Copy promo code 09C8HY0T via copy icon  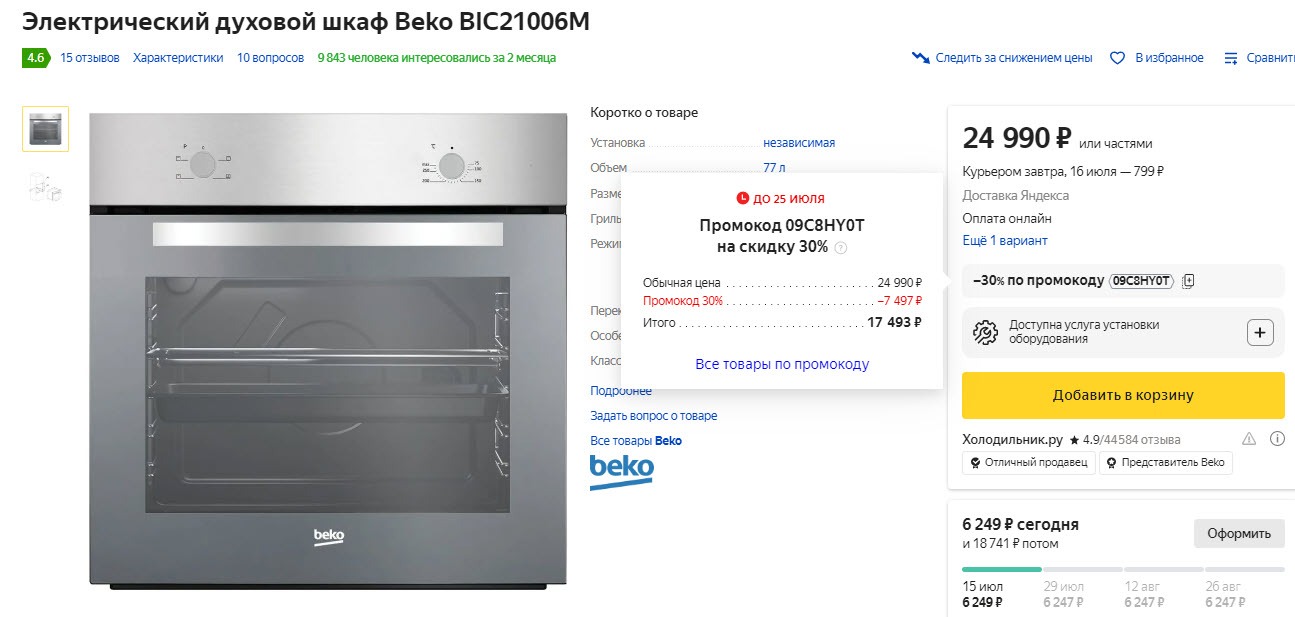click(1187, 281)
